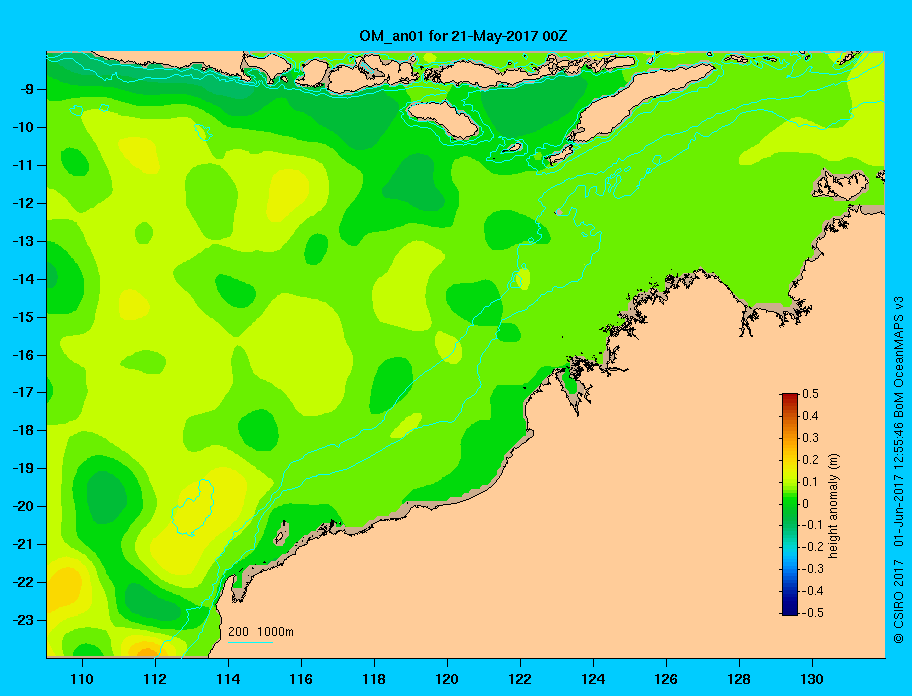Click the colorbar value 0 label
Image resolution: width=912 pixels, height=696 pixels.
tap(806, 504)
